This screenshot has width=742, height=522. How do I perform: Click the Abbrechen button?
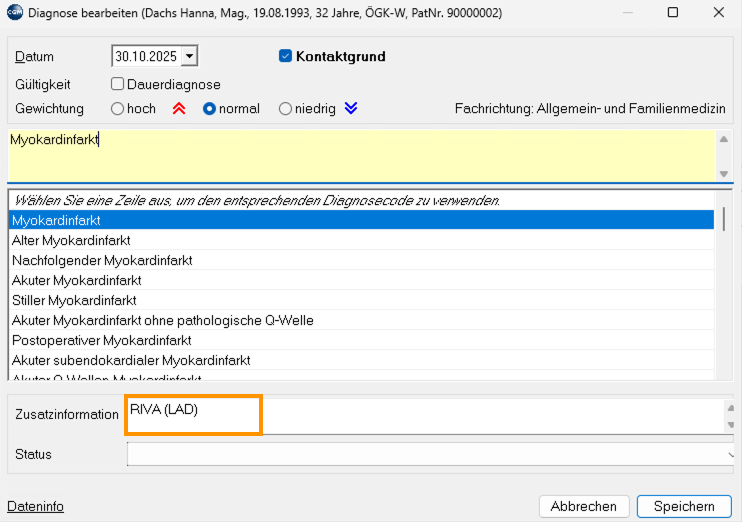pyautogui.click(x=584, y=506)
